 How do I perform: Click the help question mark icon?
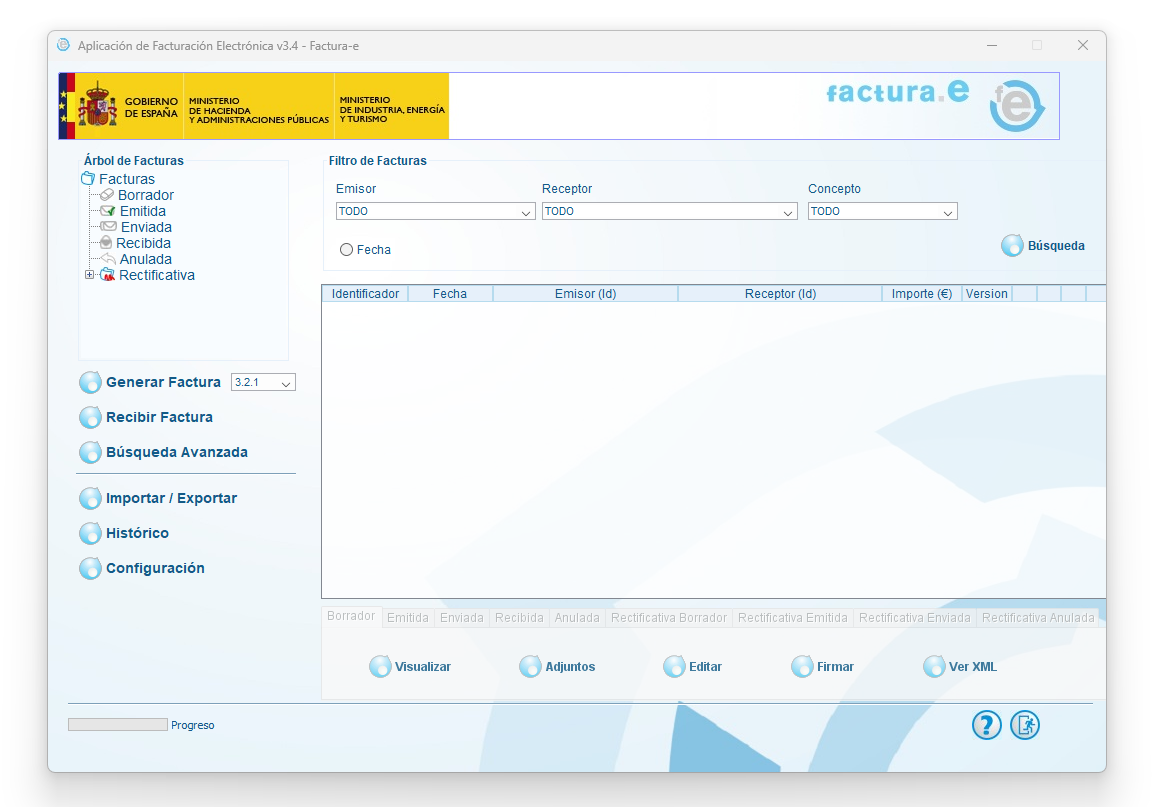coord(986,726)
